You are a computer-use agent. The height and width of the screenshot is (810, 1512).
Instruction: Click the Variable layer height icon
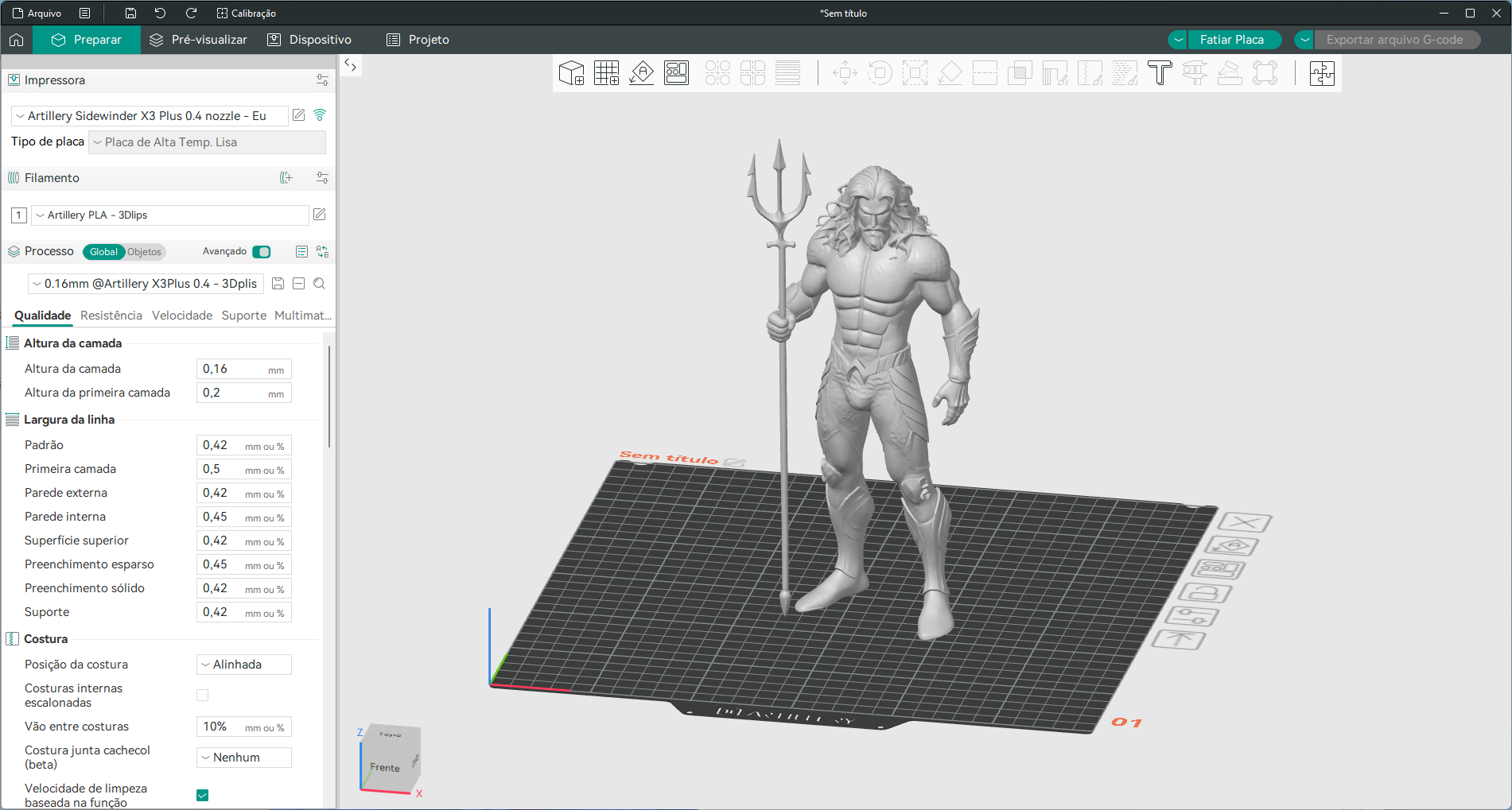tap(787, 73)
